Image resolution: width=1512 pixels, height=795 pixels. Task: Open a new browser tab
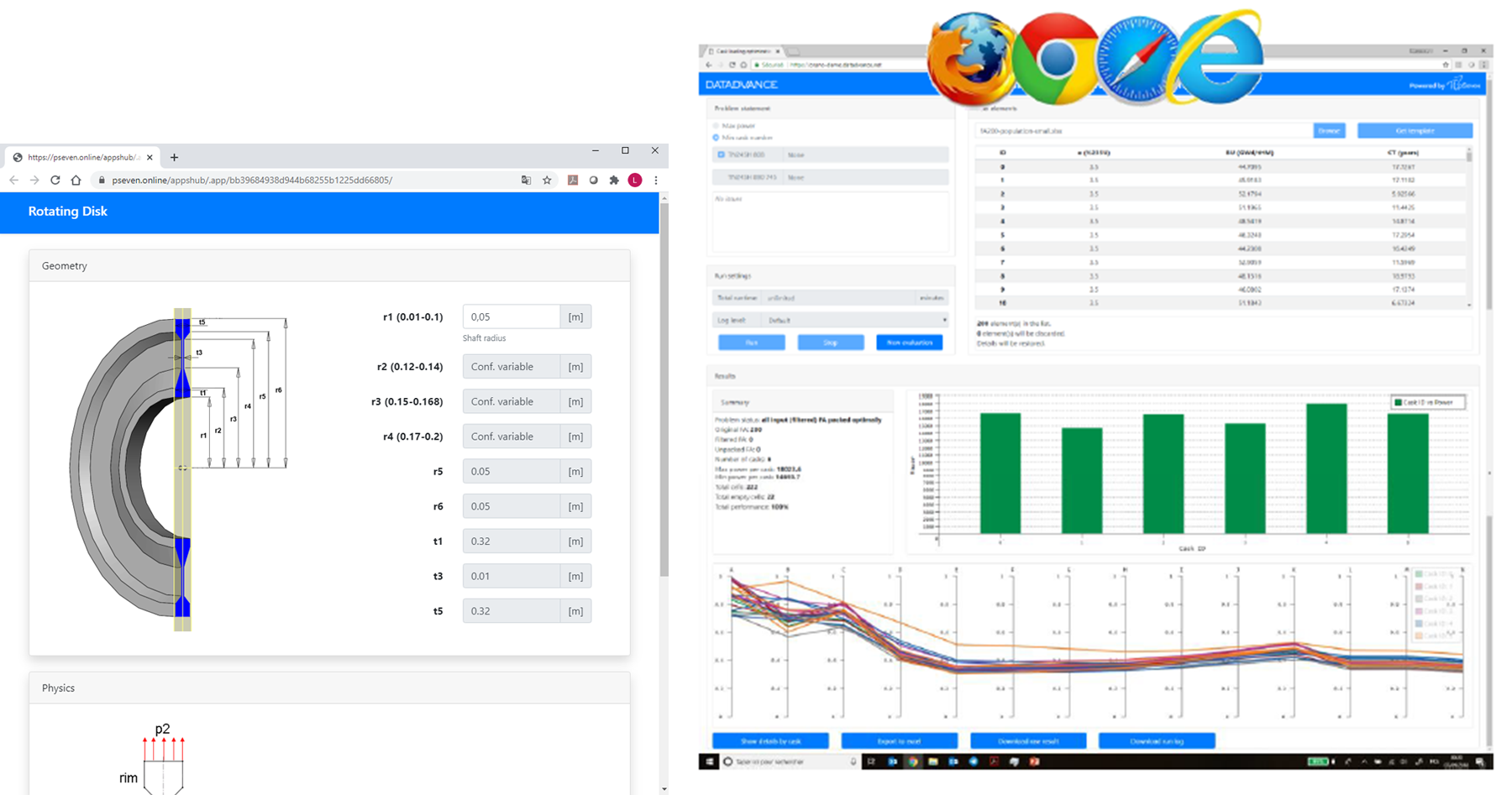(174, 157)
